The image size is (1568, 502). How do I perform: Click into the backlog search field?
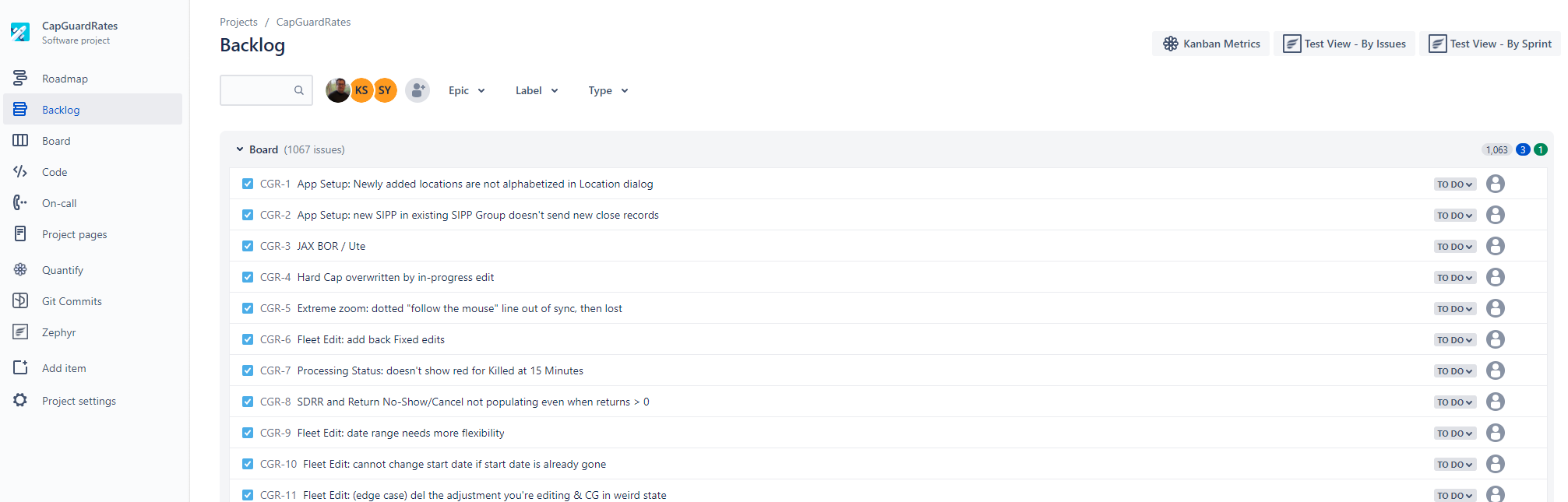tap(266, 90)
